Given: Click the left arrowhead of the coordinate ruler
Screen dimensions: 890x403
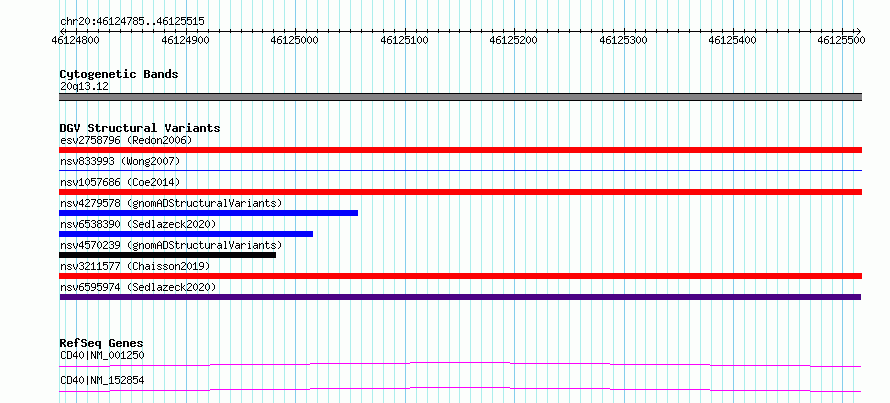Looking at the screenshot, I should (62, 31).
